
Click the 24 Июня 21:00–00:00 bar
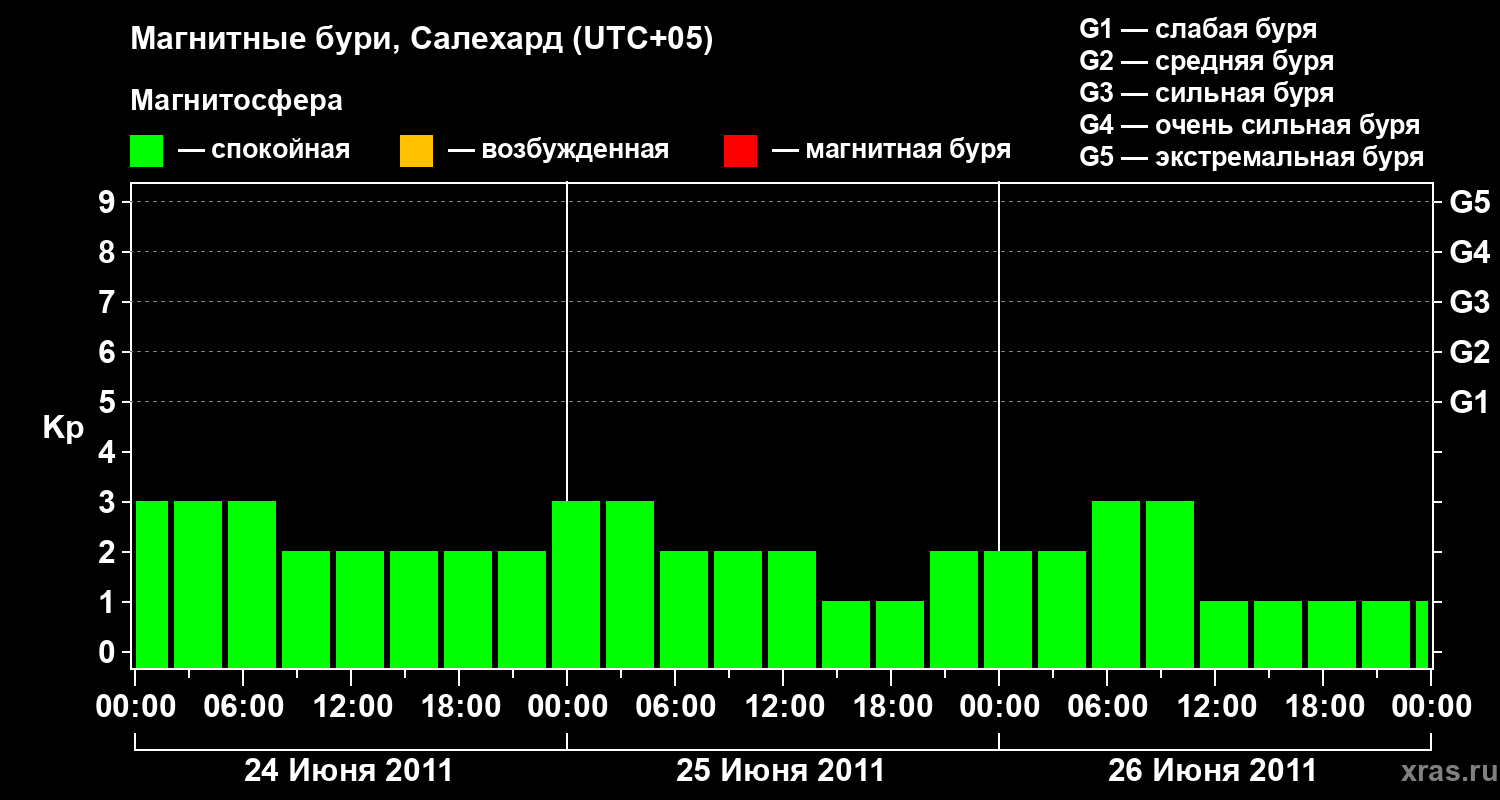(x=522, y=609)
